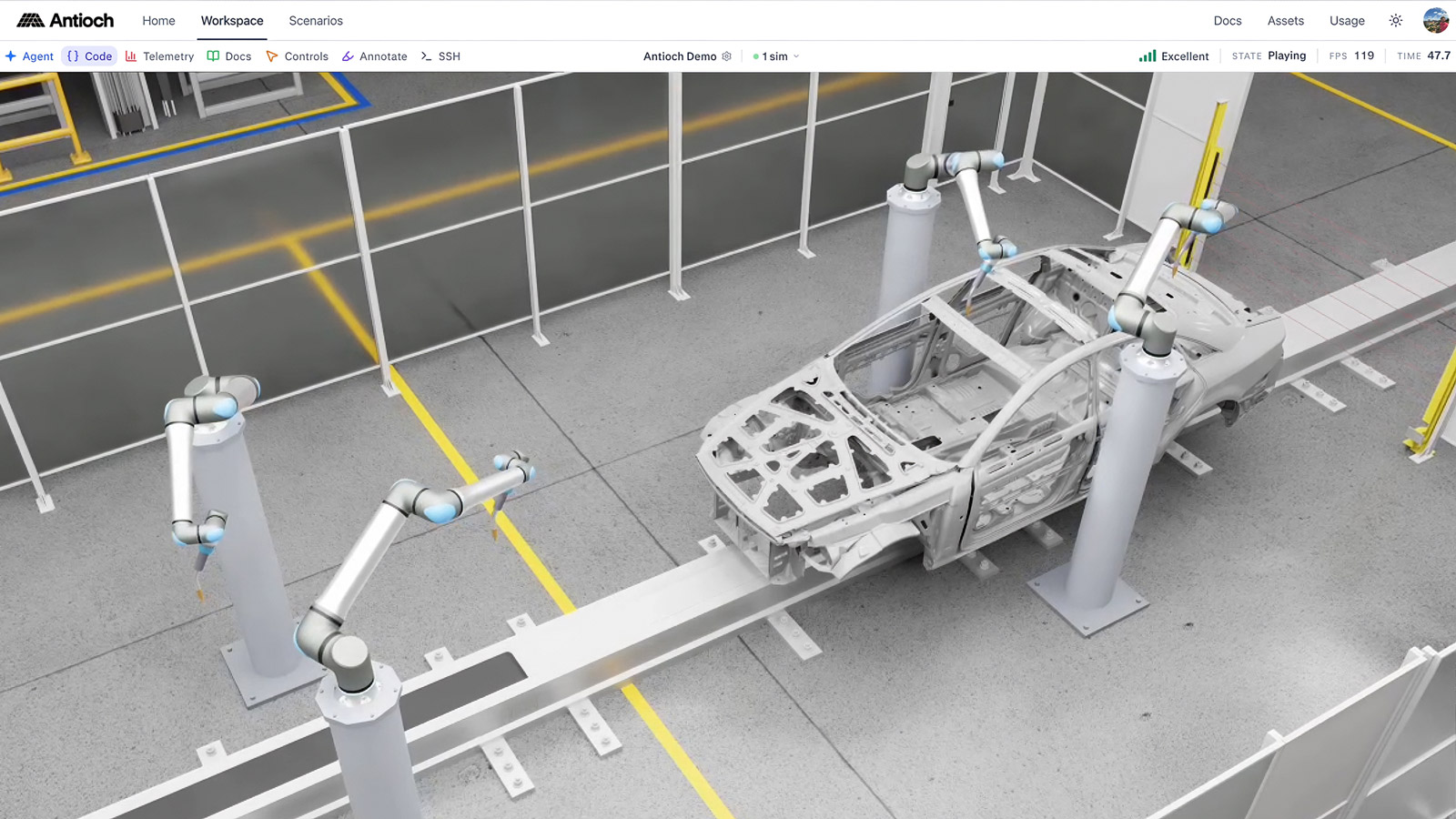The width and height of the screenshot is (1456, 819).
Task: Click the Playing state indicator
Action: (1269, 56)
